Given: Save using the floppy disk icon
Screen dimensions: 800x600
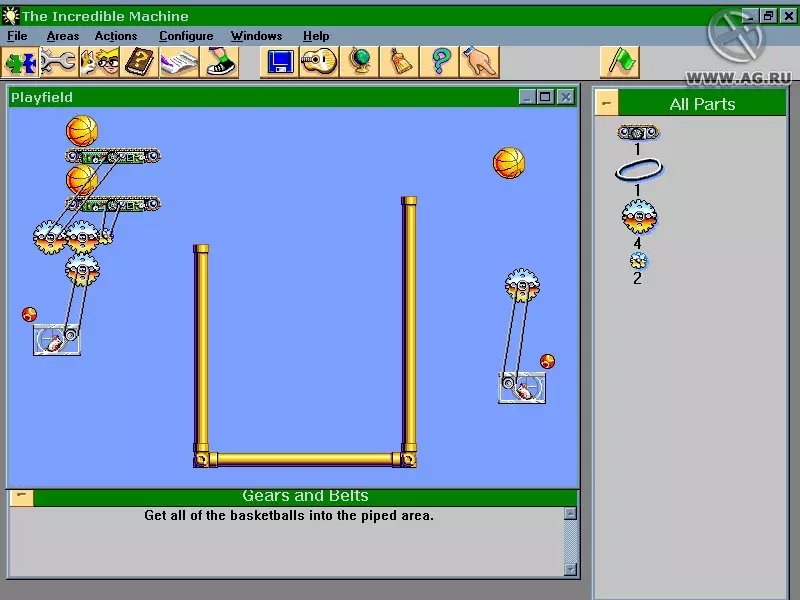Looking at the screenshot, I should click(279, 62).
